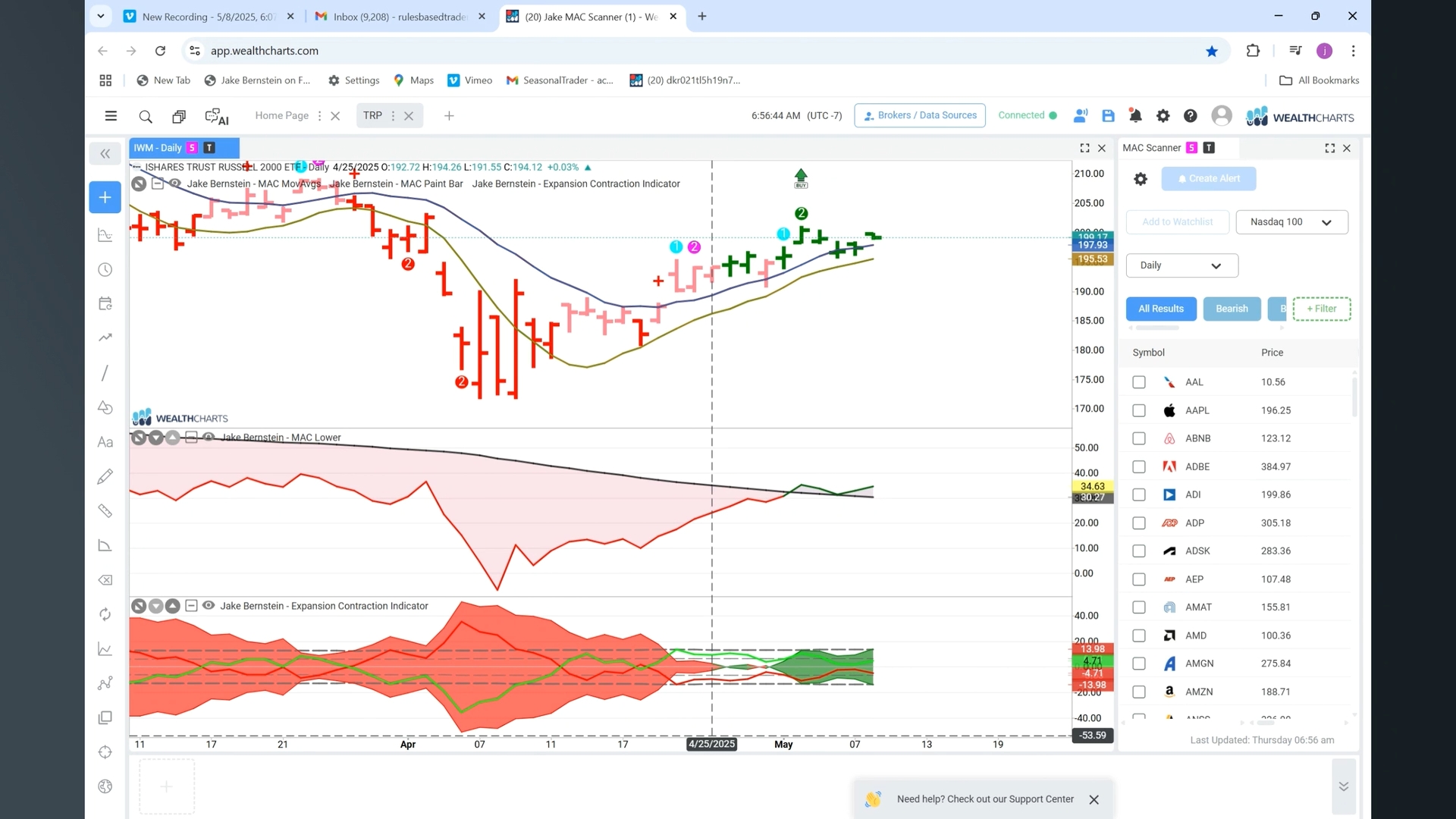Viewport: 1456px width, 819px height.
Task: Click the + Filter button
Action: [x=1322, y=309]
